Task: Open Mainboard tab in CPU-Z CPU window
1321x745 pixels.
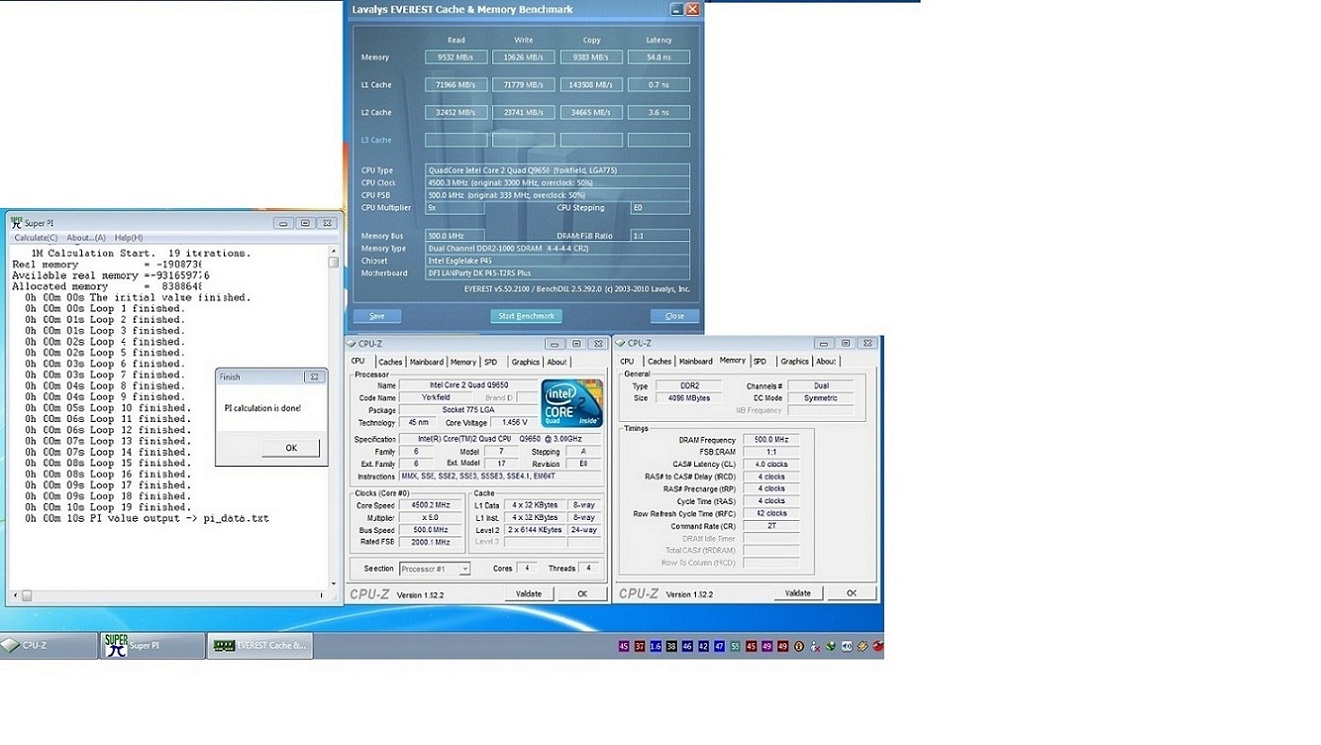Action: (427, 362)
